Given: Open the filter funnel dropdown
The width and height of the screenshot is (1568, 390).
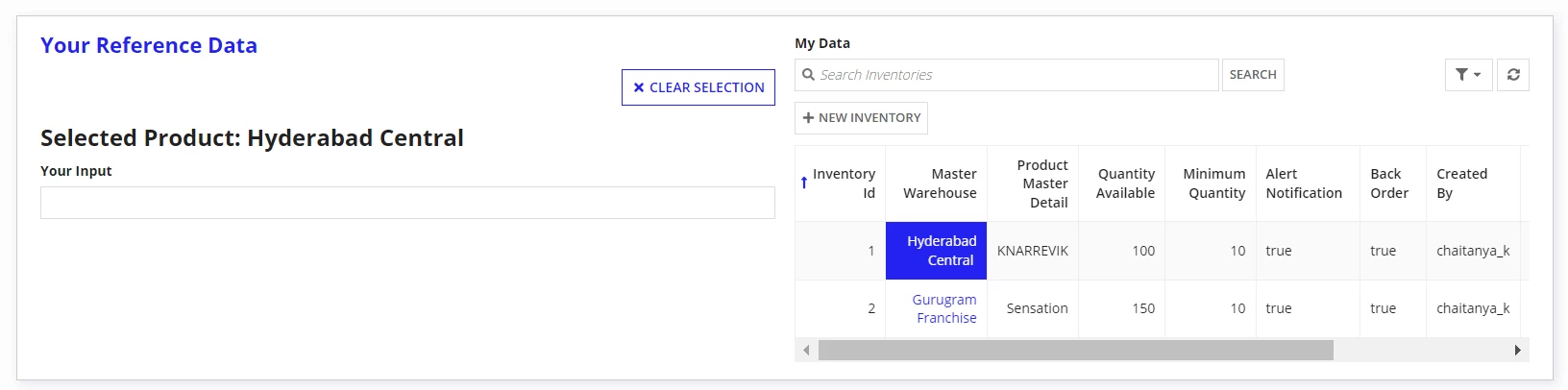Looking at the screenshot, I should (1468, 75).
